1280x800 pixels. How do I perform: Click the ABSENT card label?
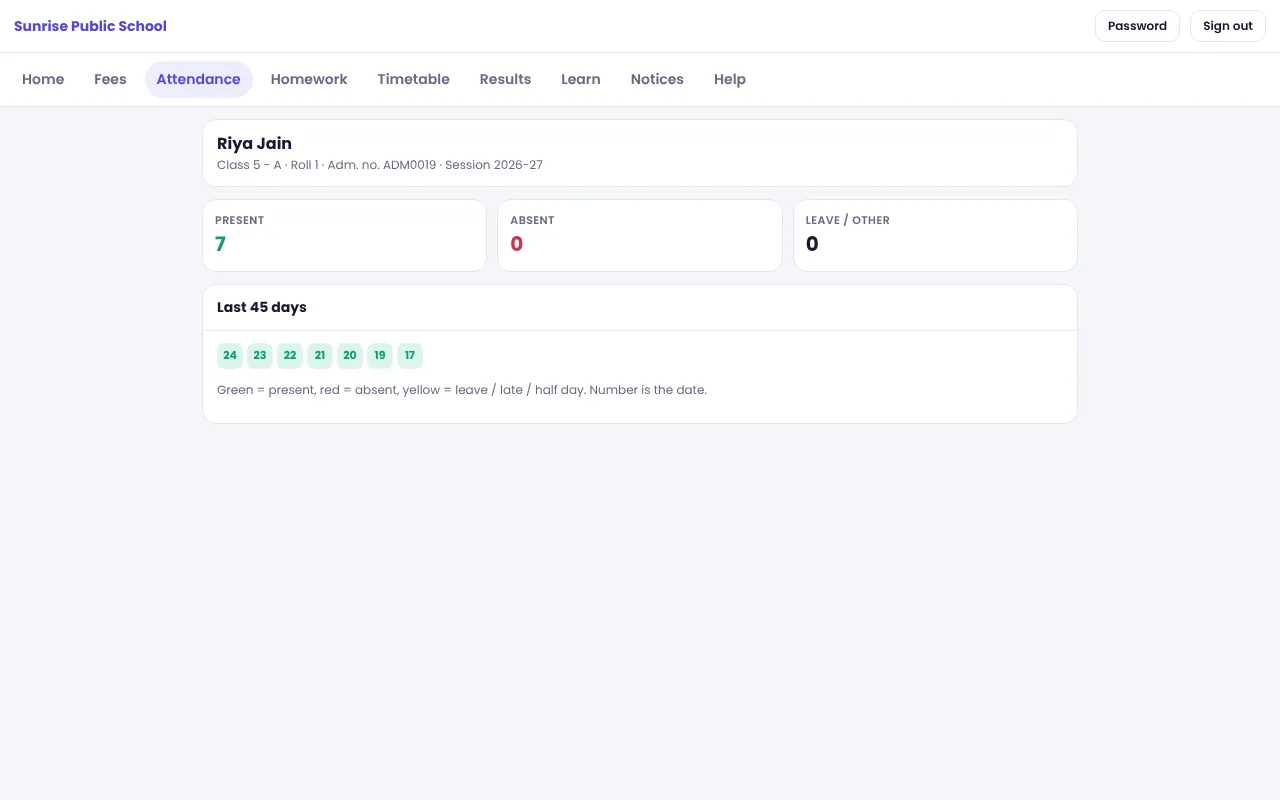(x=532, y=220)
